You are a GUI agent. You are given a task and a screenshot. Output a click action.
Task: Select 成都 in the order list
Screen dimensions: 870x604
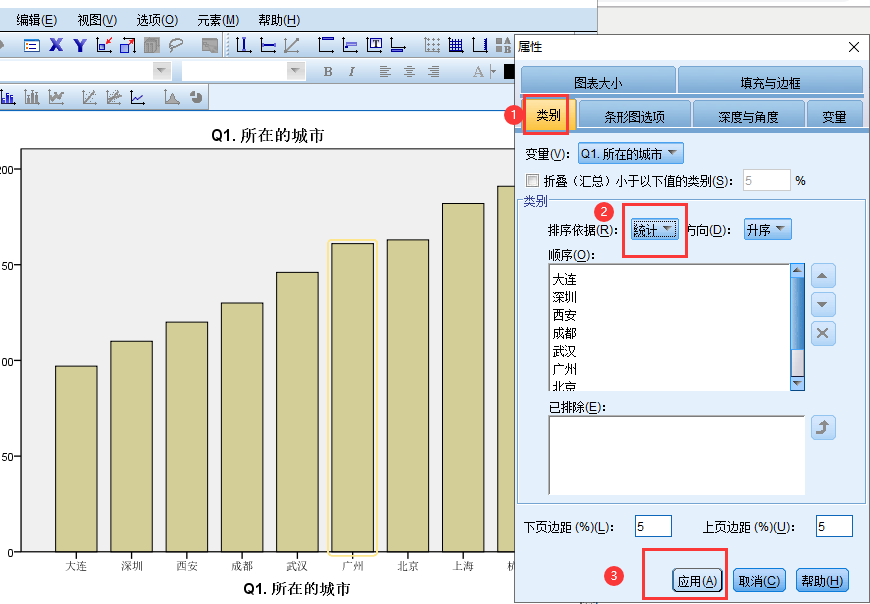point(564,333)
